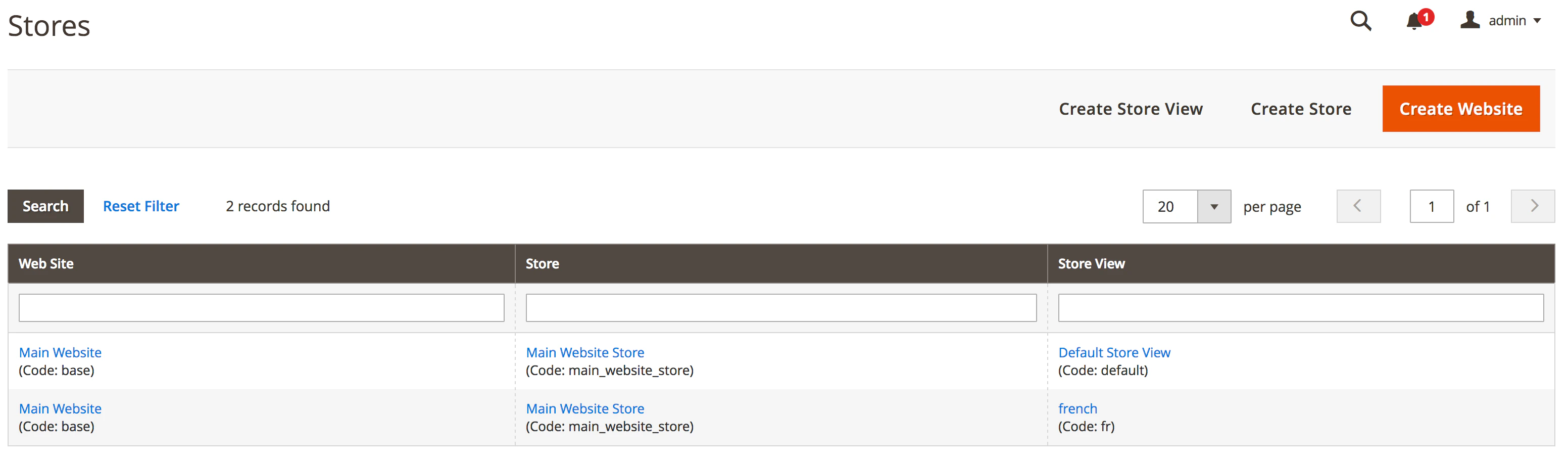Click the admin user avatar icon

[1469, 20]
